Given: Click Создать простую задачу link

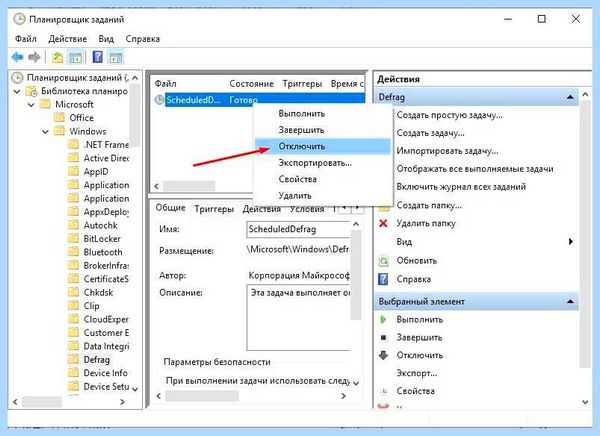Looking at the screenshot, I should pyautogui.click(x=449, y=115).
